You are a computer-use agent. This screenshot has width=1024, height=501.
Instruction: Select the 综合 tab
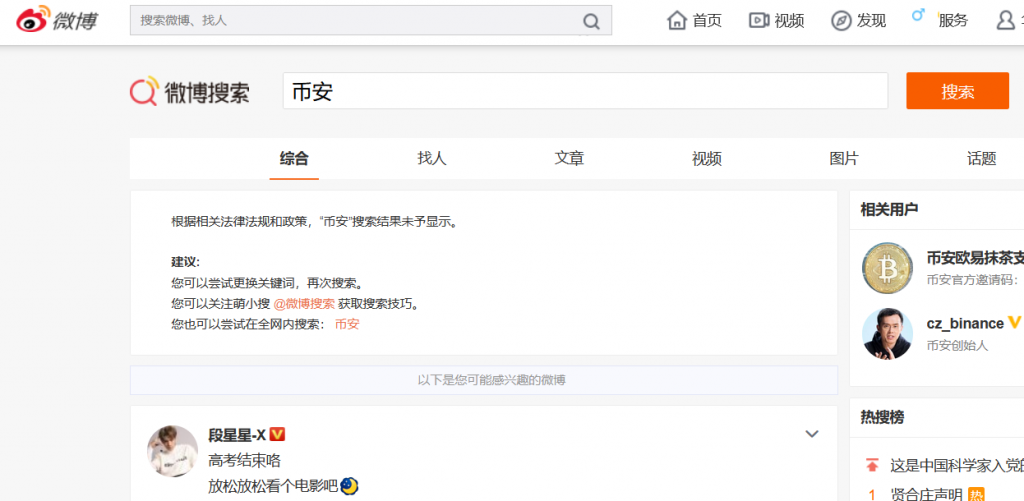coord(294,158)
